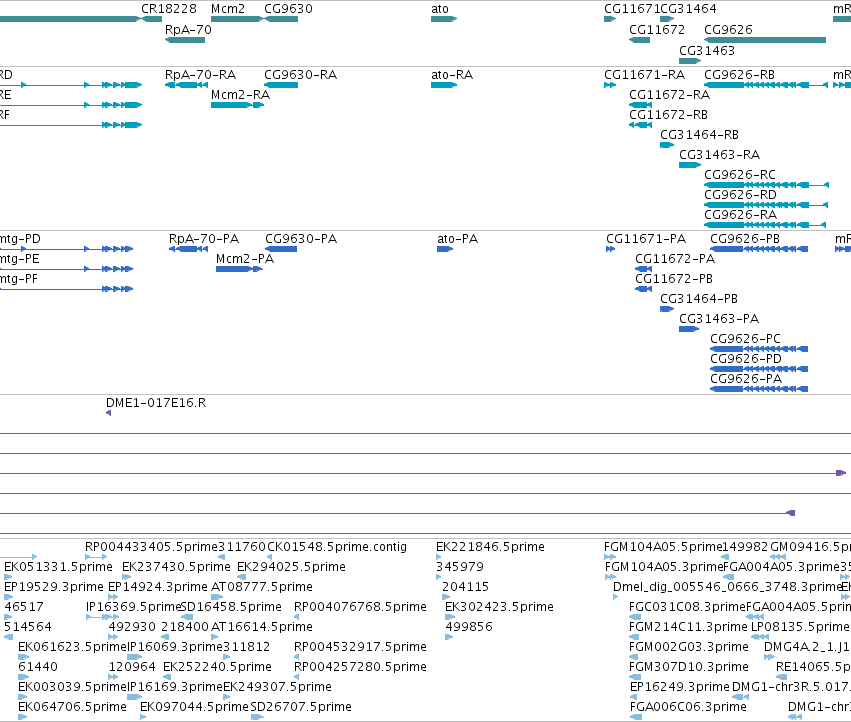The width and height of the screenshot is (851, 722).
Task: Click the RpA-70-RA transcript label
Action: pyautogui.click(x=200, y=75)
